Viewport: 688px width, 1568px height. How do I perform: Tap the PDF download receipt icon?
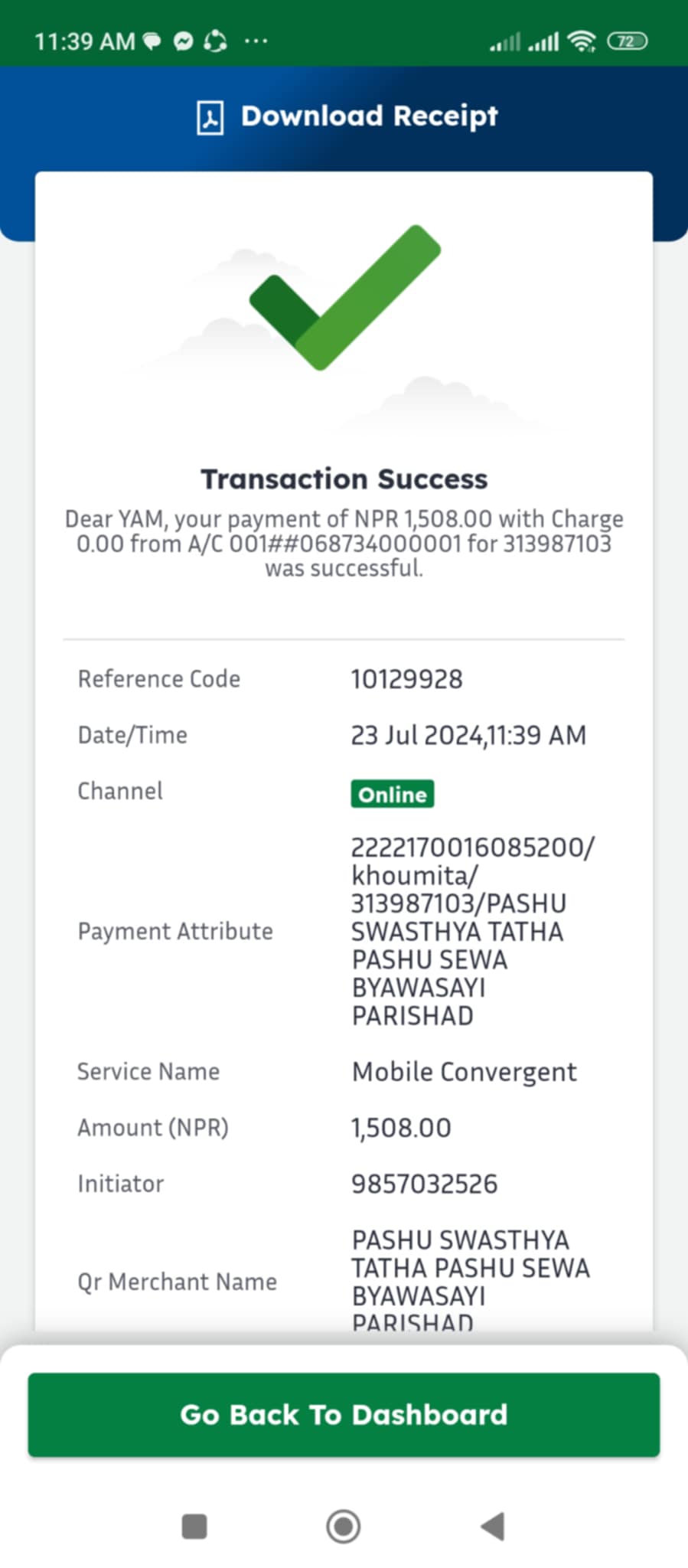(x=210, y=118)
